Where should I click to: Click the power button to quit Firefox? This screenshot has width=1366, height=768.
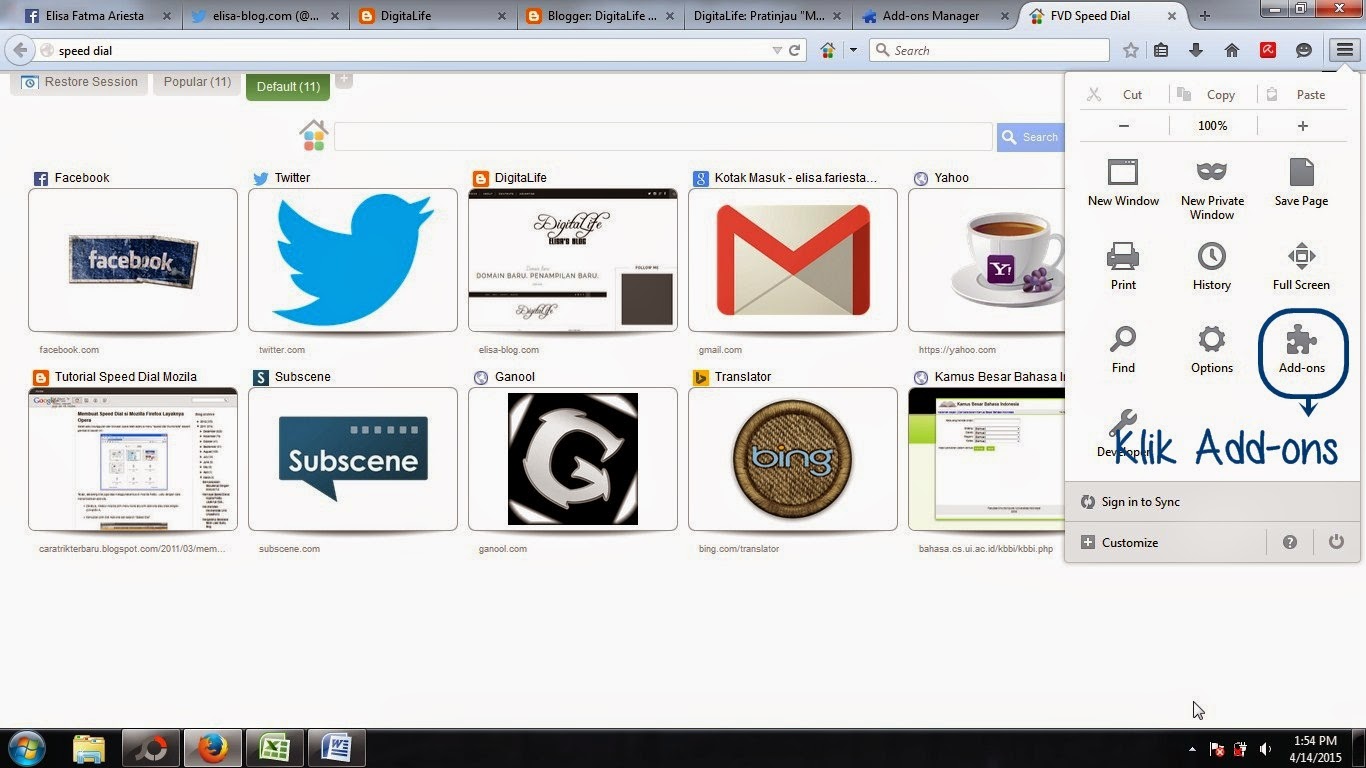(x=1336, y=541)
